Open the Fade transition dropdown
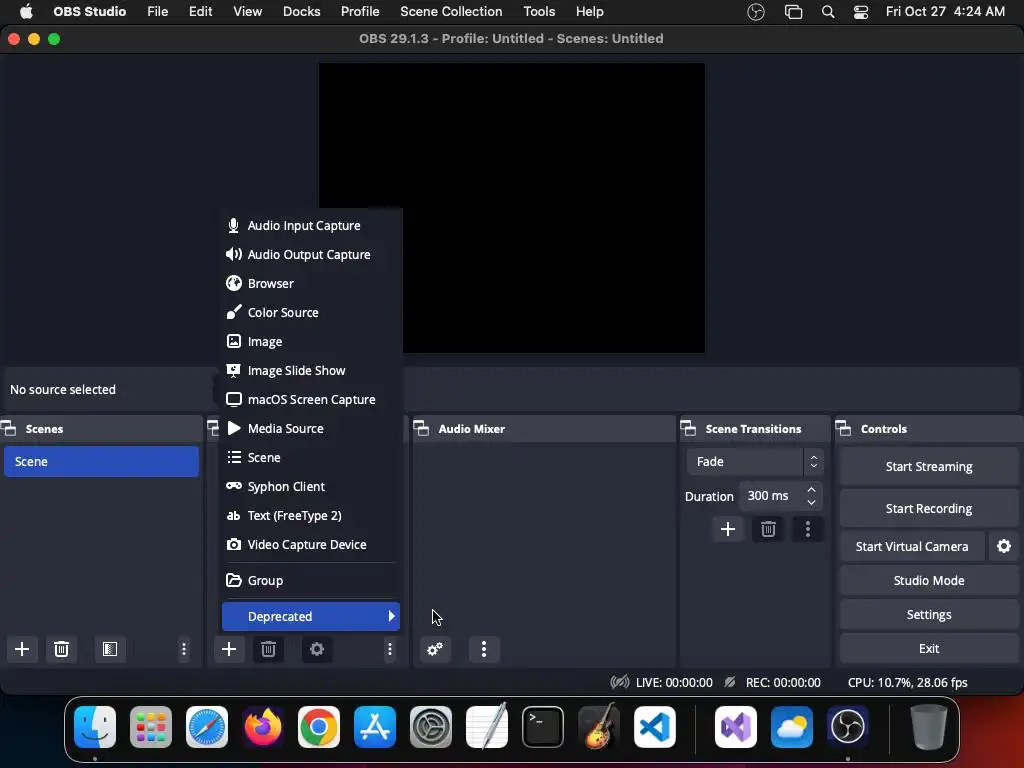 coord(754,462)
